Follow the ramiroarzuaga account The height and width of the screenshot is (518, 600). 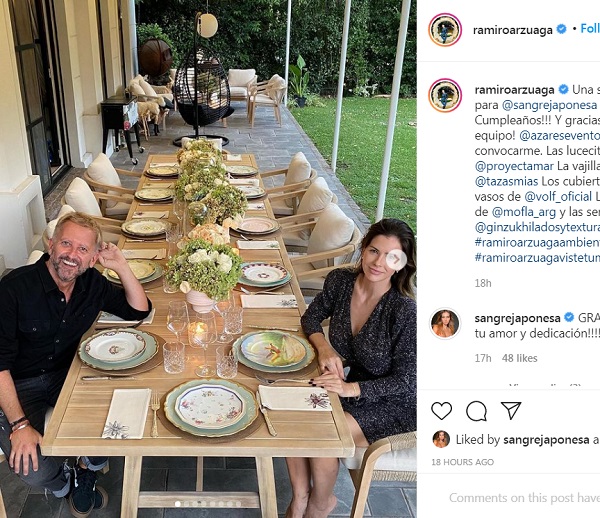590,29
